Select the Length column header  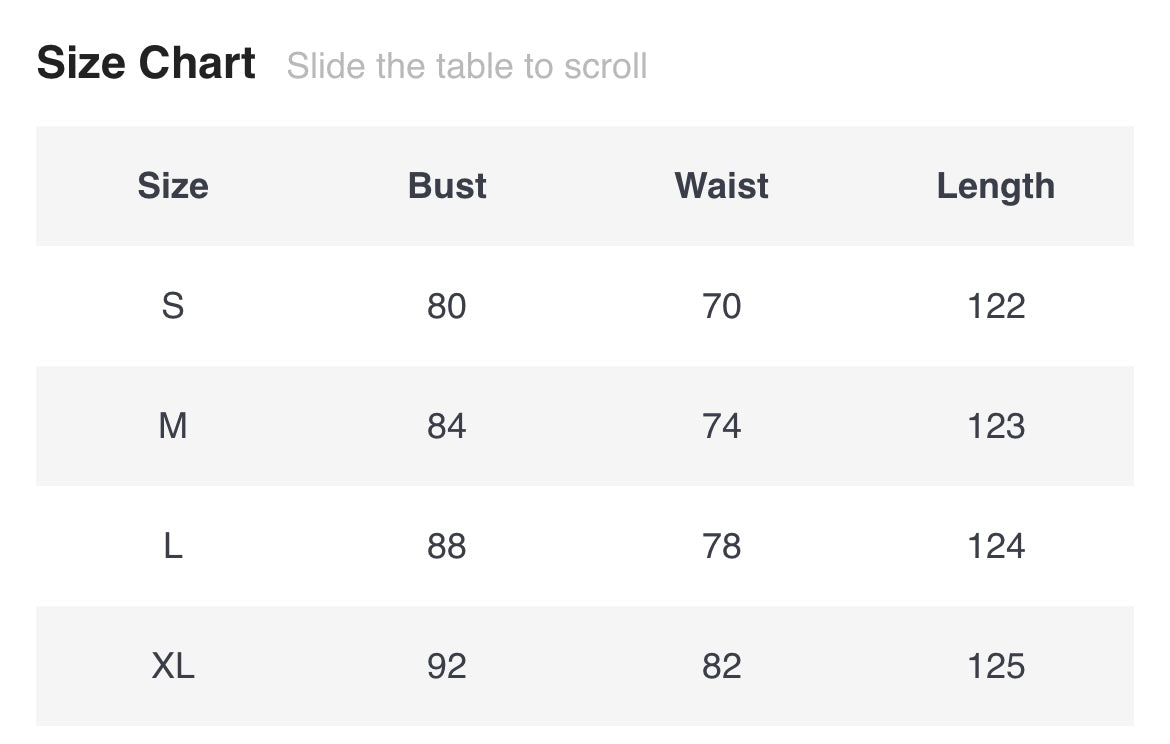pos(995,186)
